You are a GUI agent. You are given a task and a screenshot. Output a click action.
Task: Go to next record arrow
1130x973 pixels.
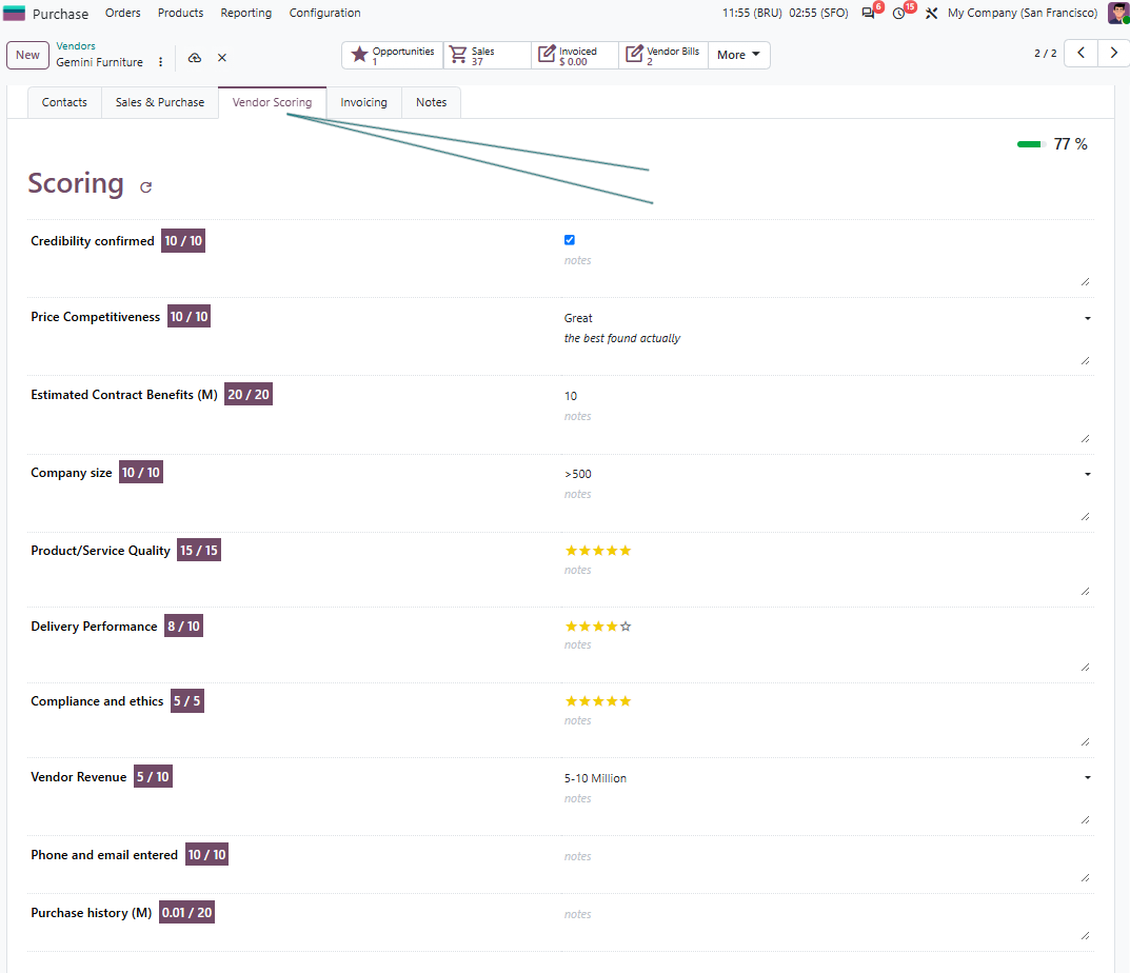point(1113,53)
